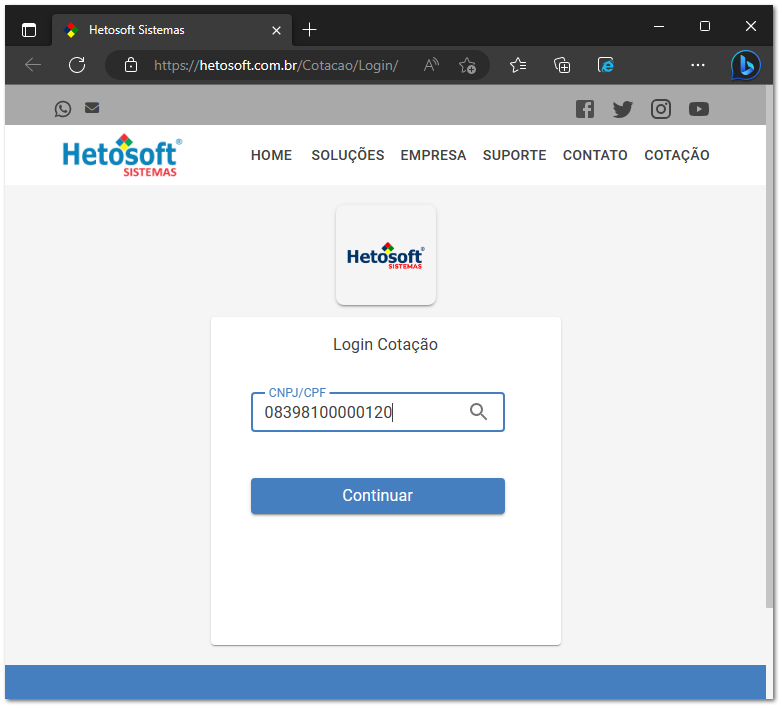Maximize the browser window
782x708 pixels.
(x=704, y=26)
